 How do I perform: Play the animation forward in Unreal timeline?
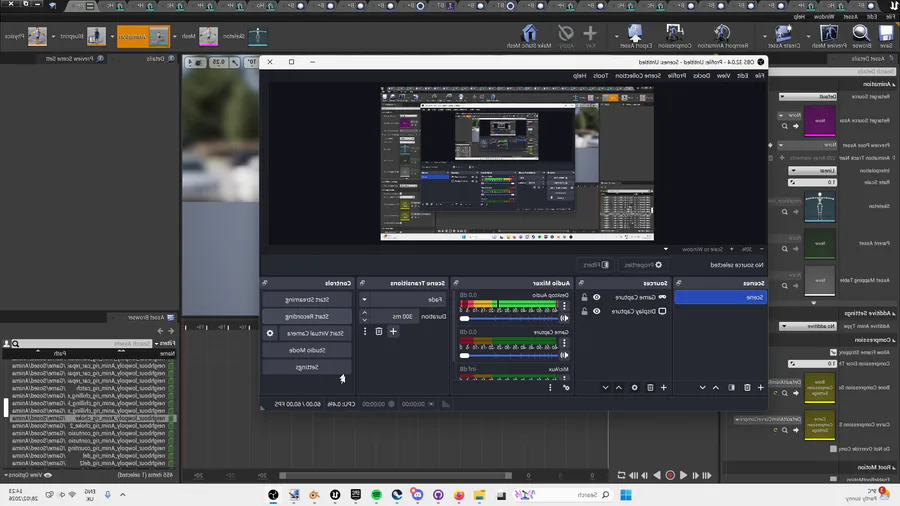click(x=683, y=475)
